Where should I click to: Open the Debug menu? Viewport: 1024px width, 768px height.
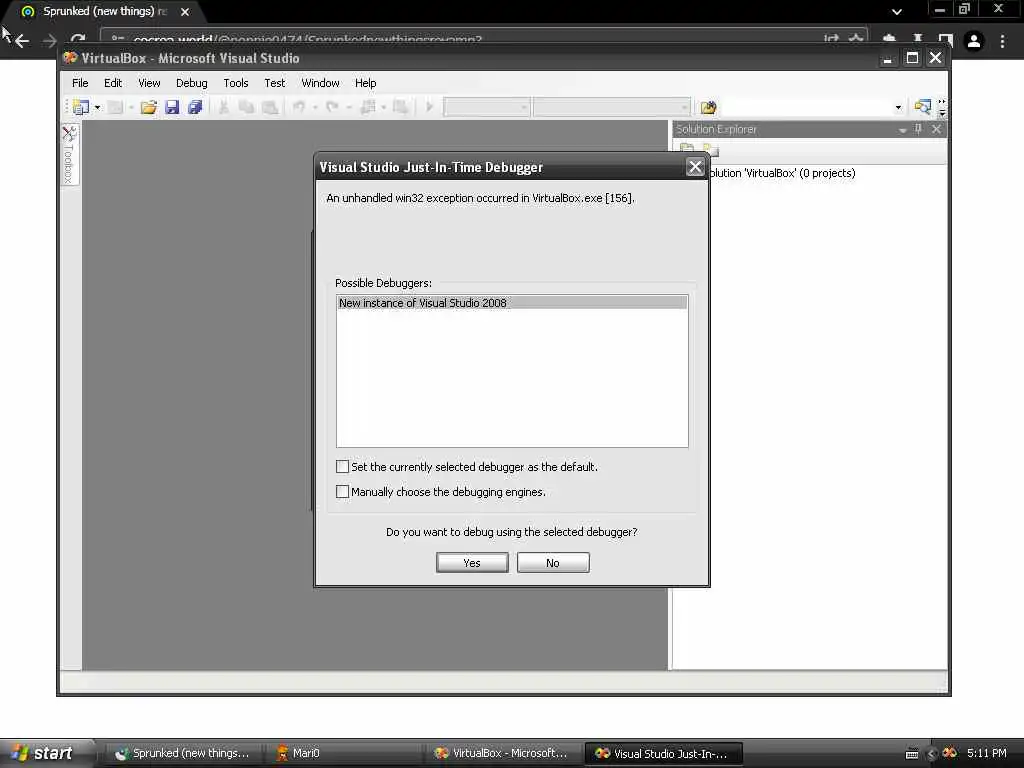(191, 83)
